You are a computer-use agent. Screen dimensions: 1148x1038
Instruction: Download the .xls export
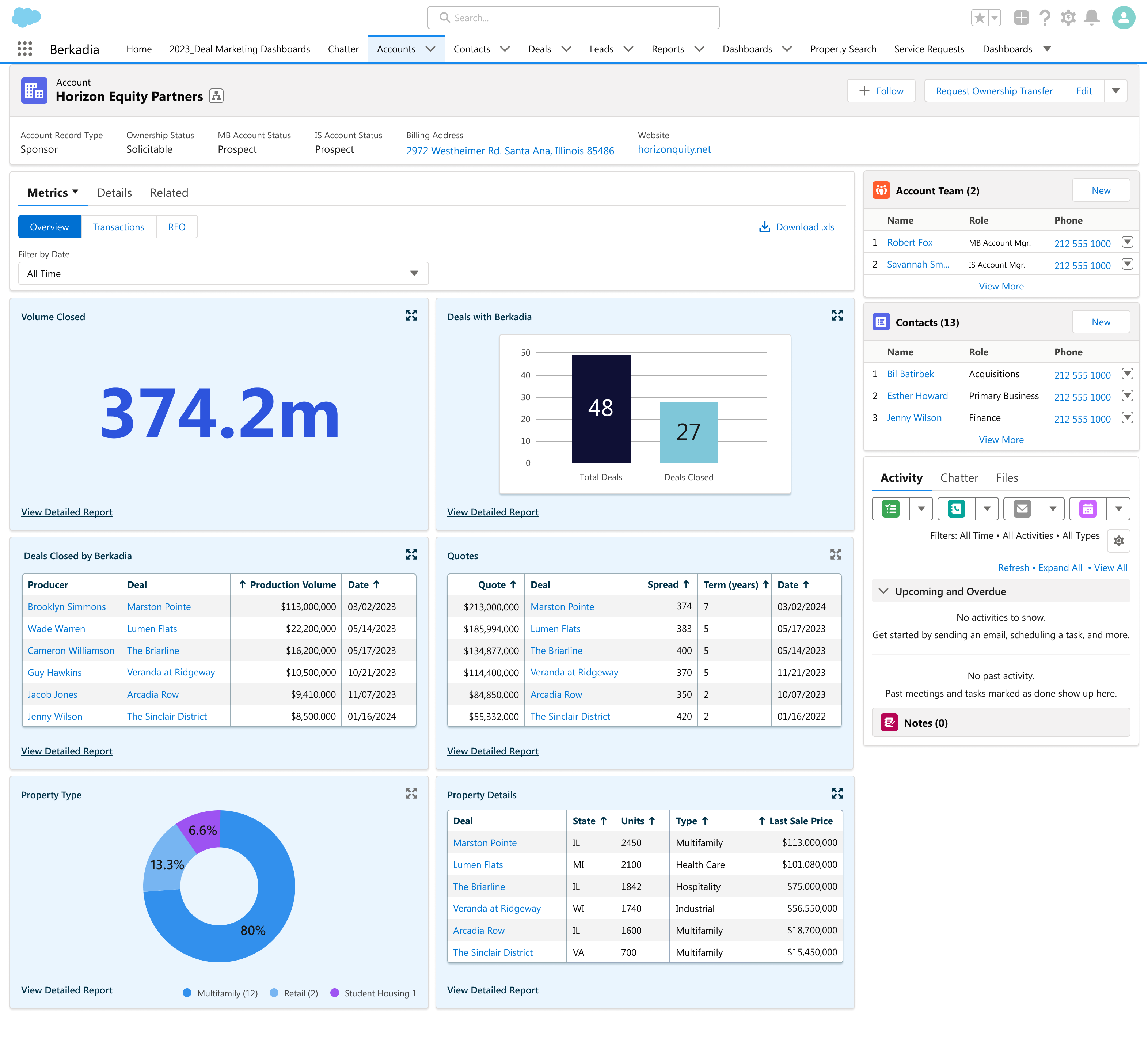pyautogui.click(x=796, y=227)
